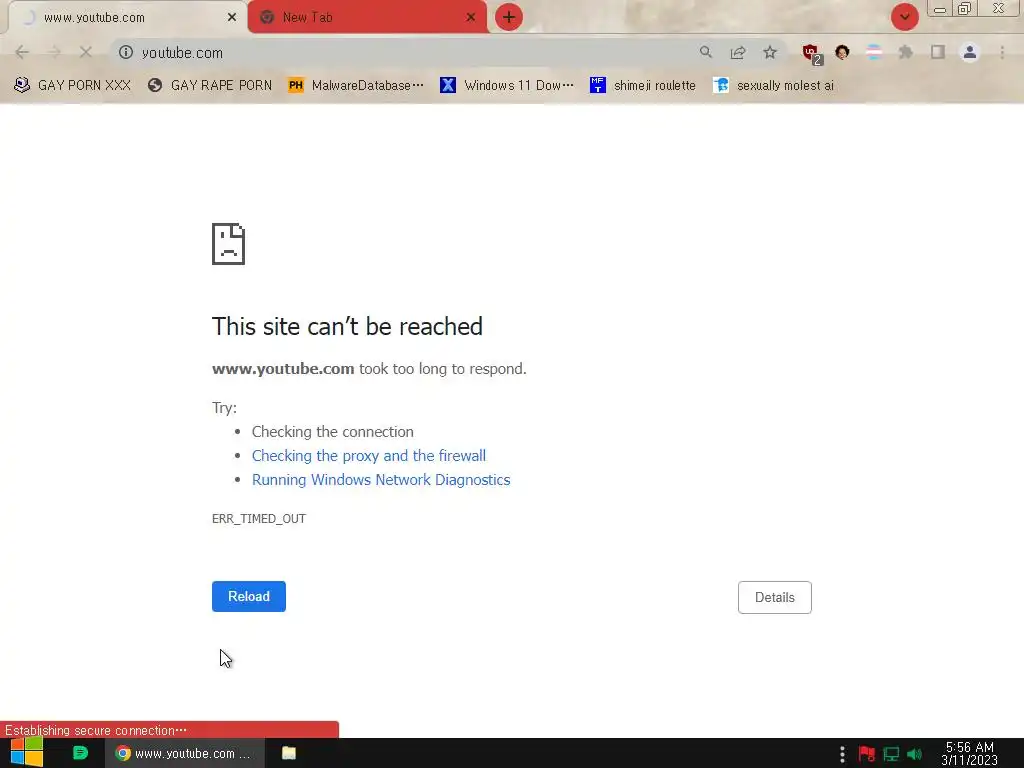This screenshot has height=768, width=1024.
Task: Run Windows Network Diagnostics link
Action: (x=381, y=480)
